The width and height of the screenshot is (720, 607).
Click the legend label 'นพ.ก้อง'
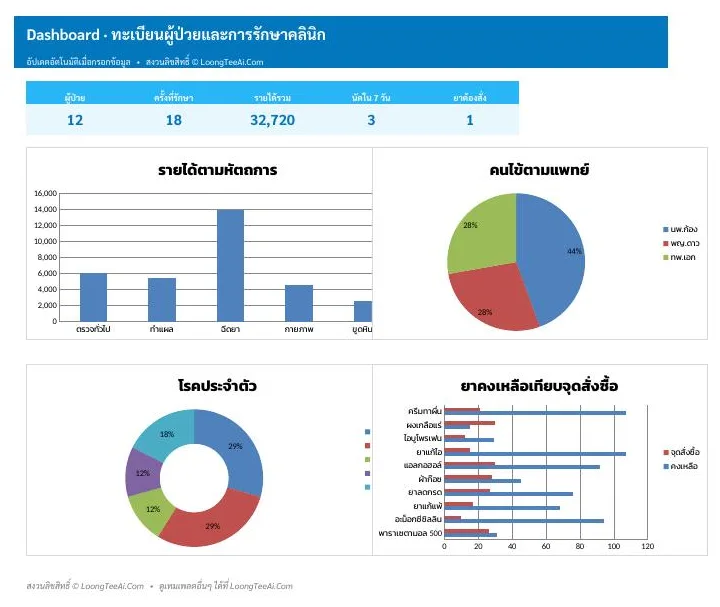click(684, 229)
